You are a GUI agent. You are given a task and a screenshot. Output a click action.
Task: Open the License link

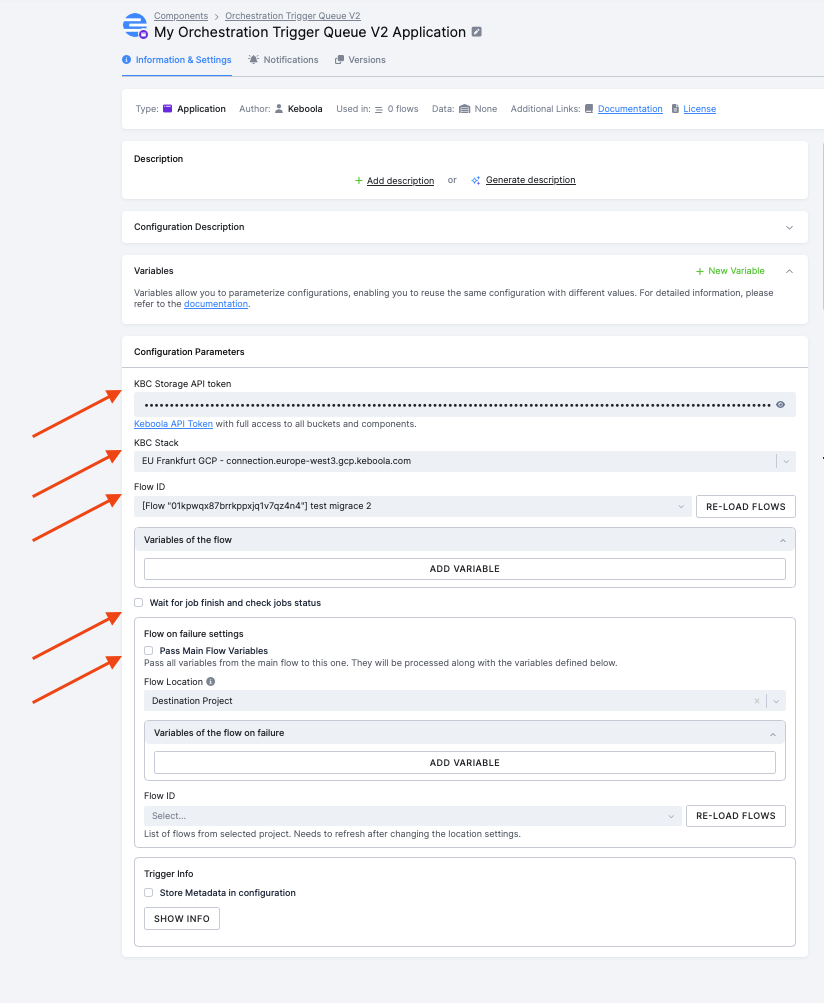point(699,109)
